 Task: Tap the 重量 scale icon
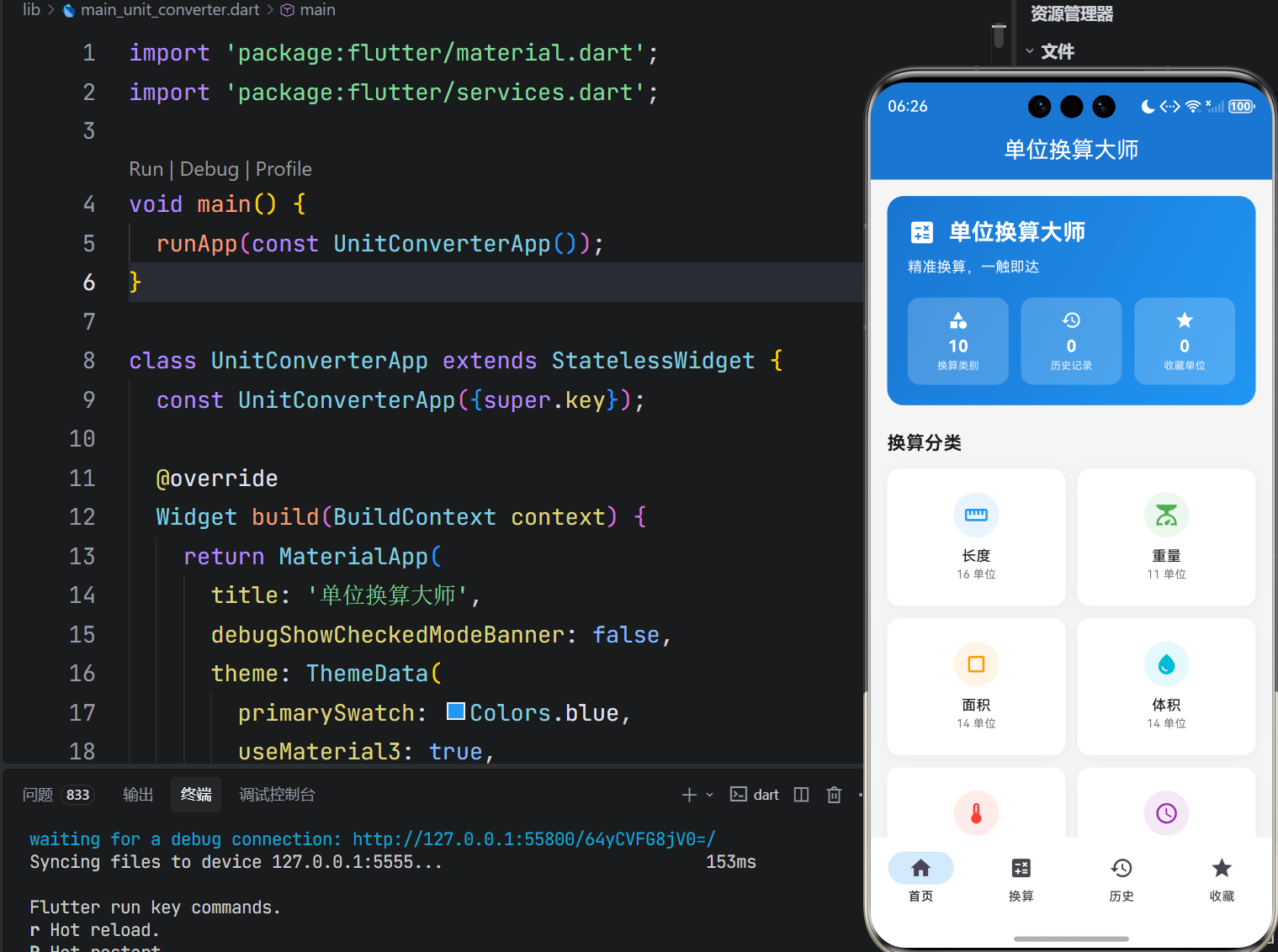coord(1166,515)
